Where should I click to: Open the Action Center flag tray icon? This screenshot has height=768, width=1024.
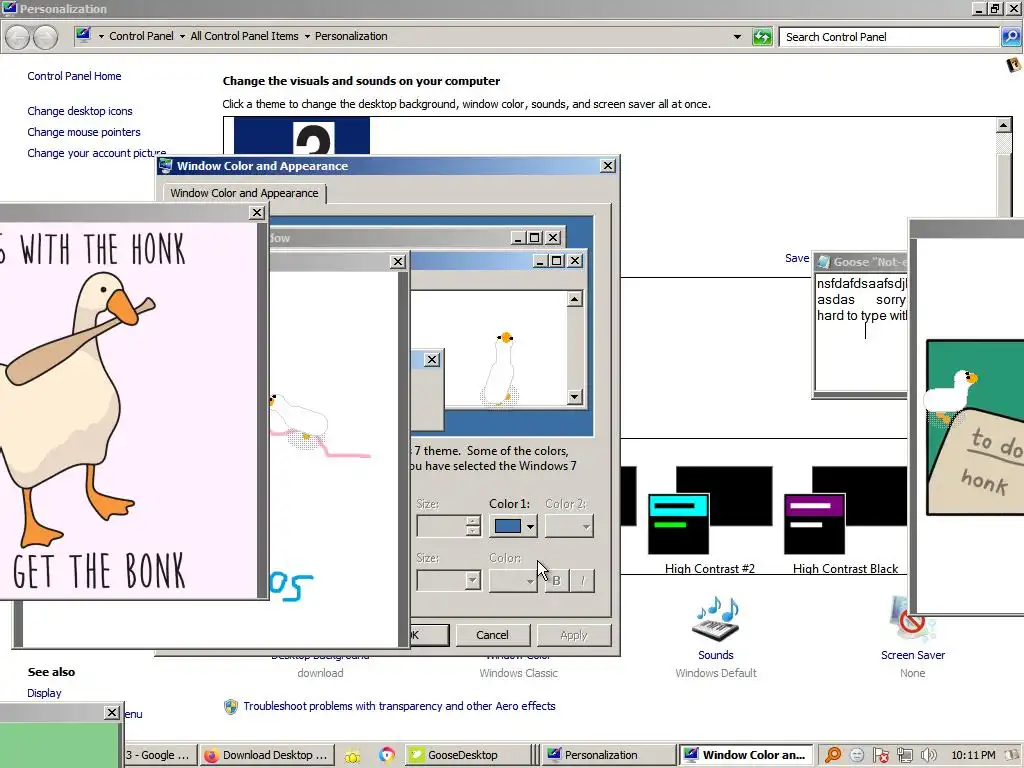click(880, 756)
